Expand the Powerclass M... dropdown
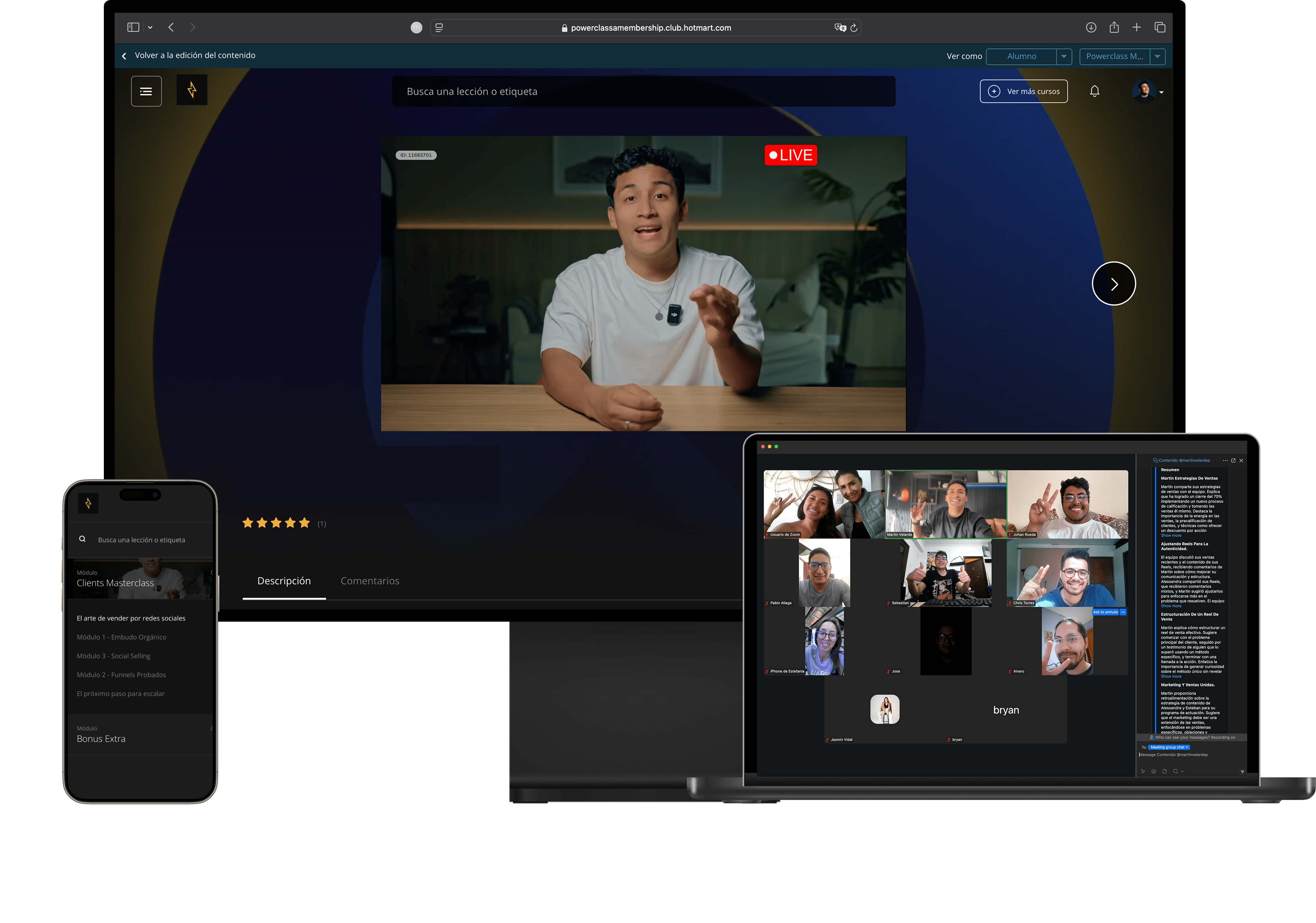 (x=1157, y=56)
